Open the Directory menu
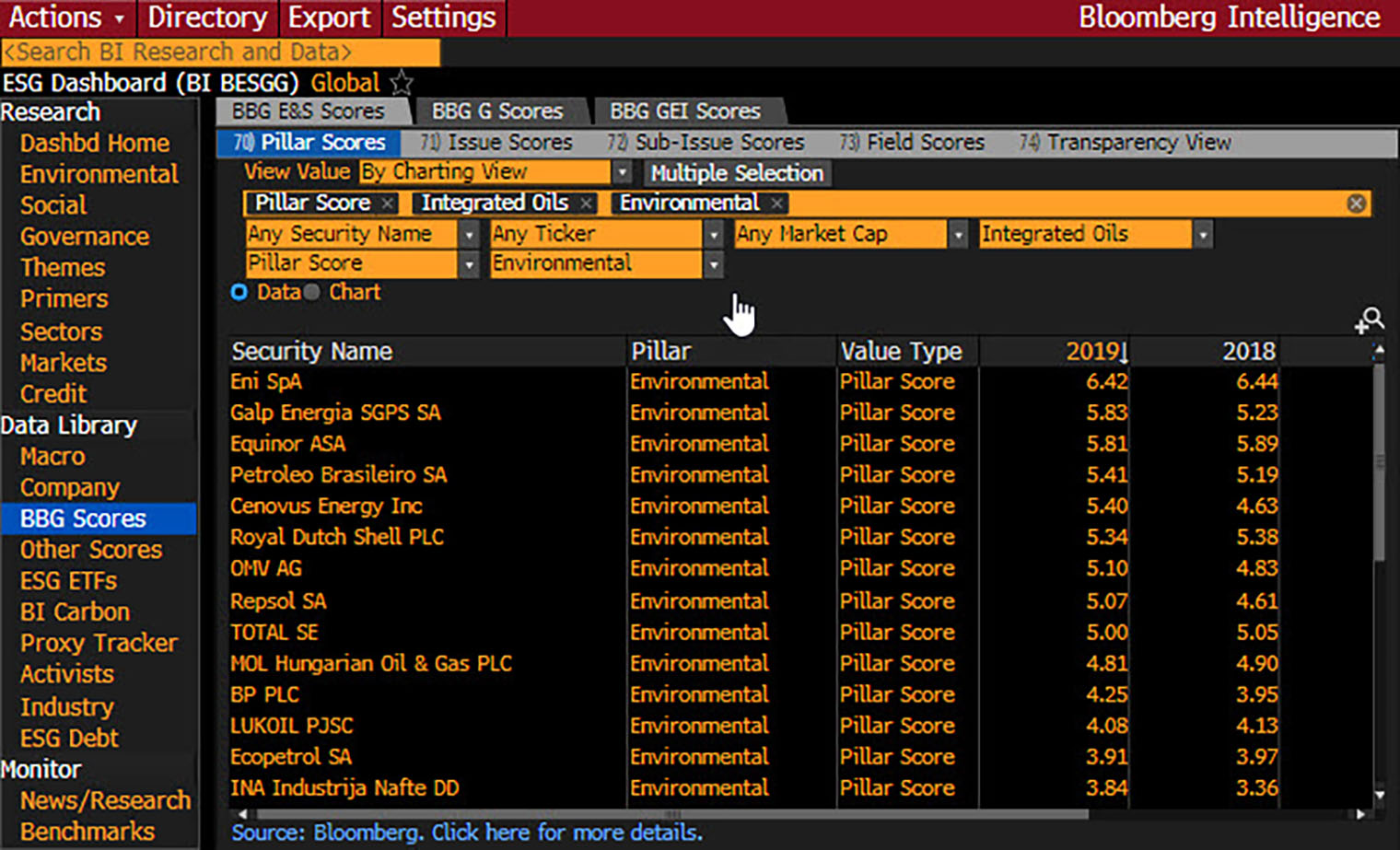Viewport: 1400px width, 850px height. [x=207, y=17]
